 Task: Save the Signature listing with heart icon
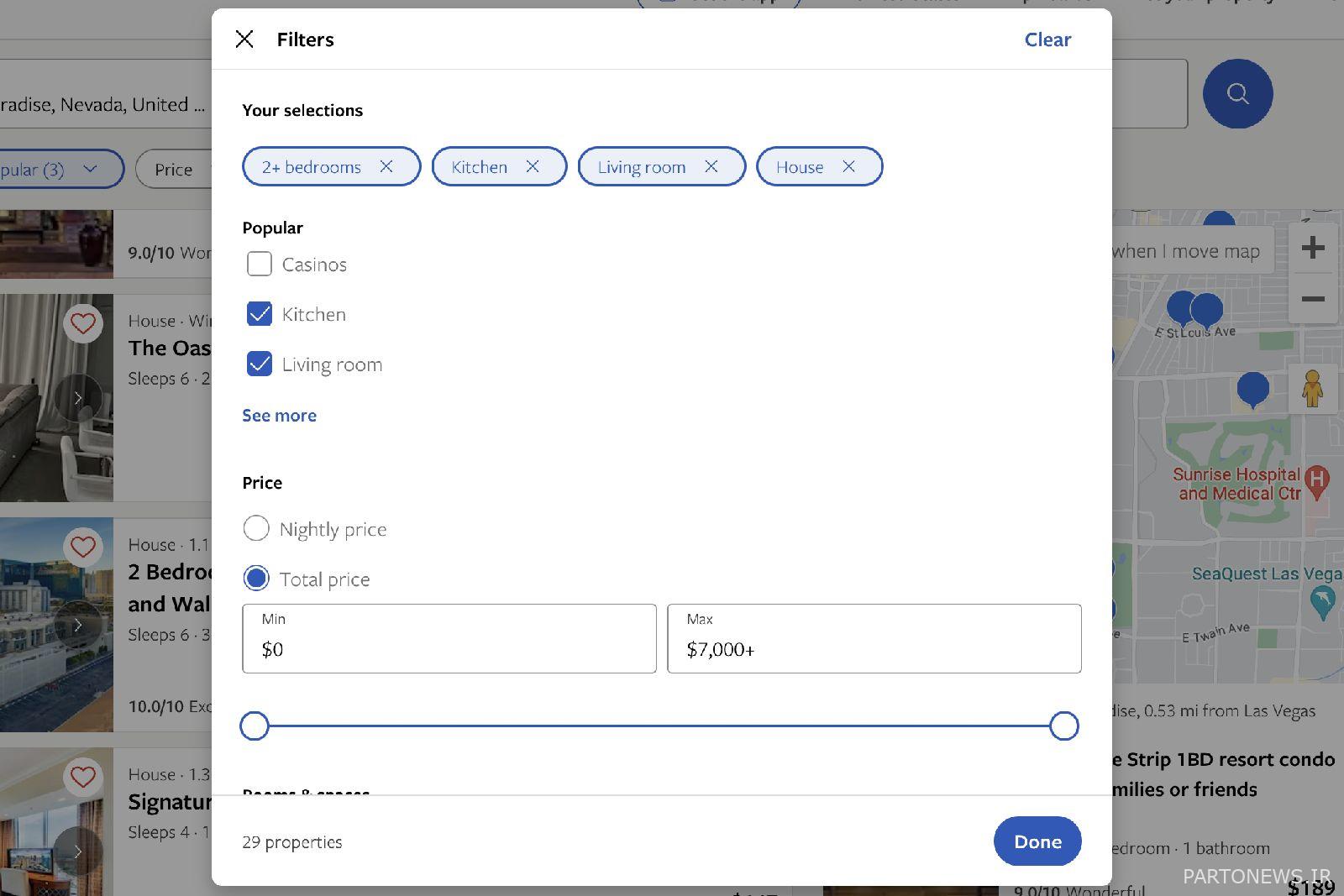82,777
